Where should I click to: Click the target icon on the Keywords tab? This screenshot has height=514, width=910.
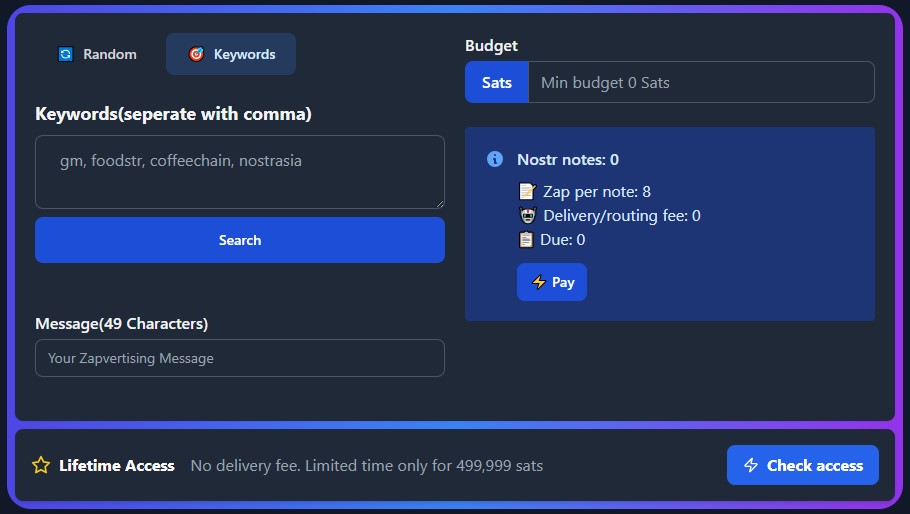click(x=197, y=54)
